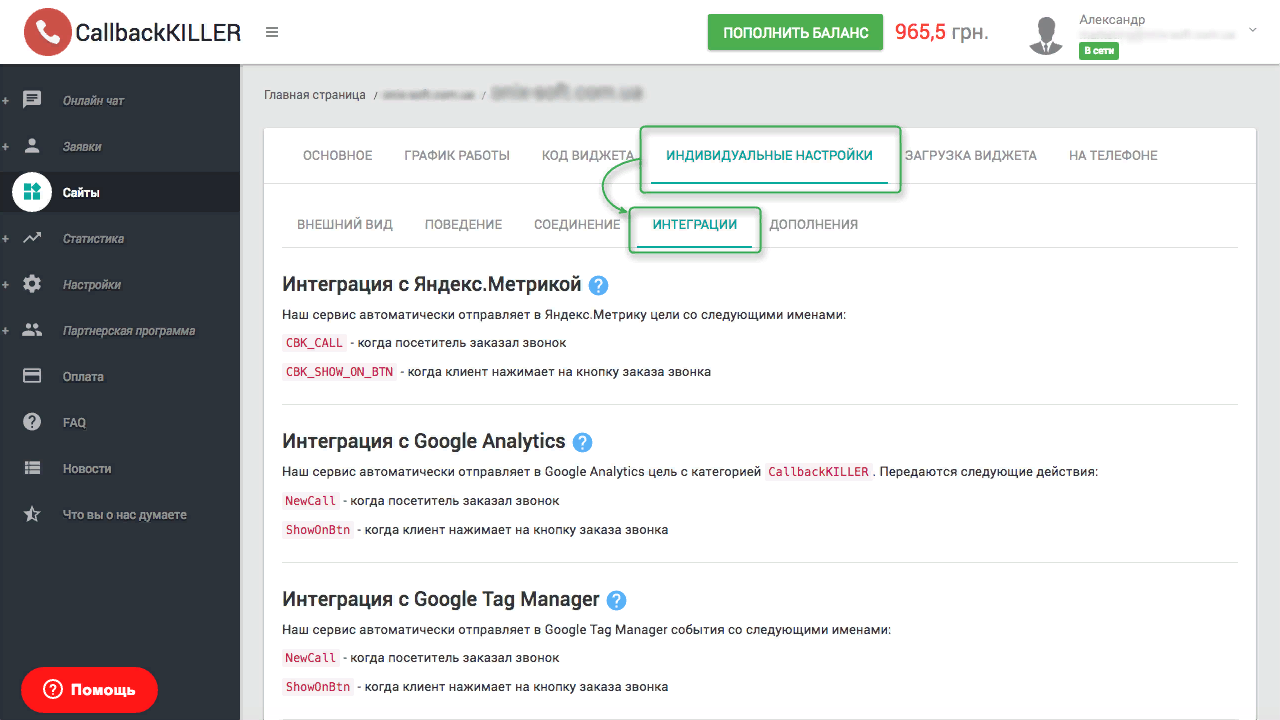Switch to the ВНЕШНИЙ ВИД subtab

pos(345,225)
